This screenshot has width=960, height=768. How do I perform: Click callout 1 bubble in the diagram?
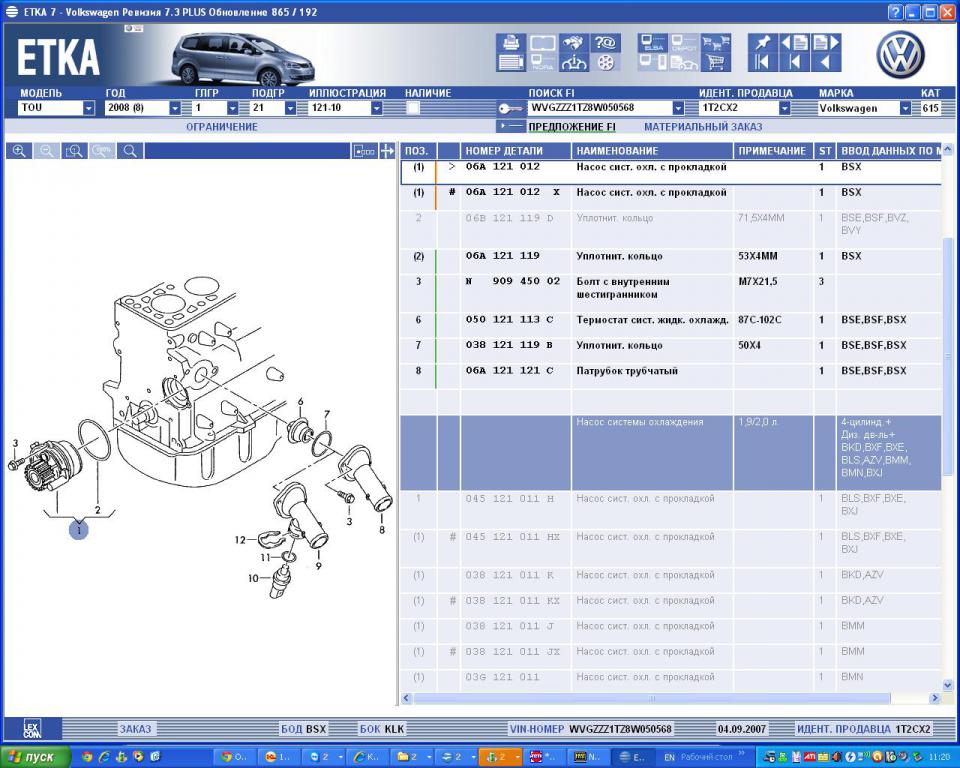coord(78,530)
